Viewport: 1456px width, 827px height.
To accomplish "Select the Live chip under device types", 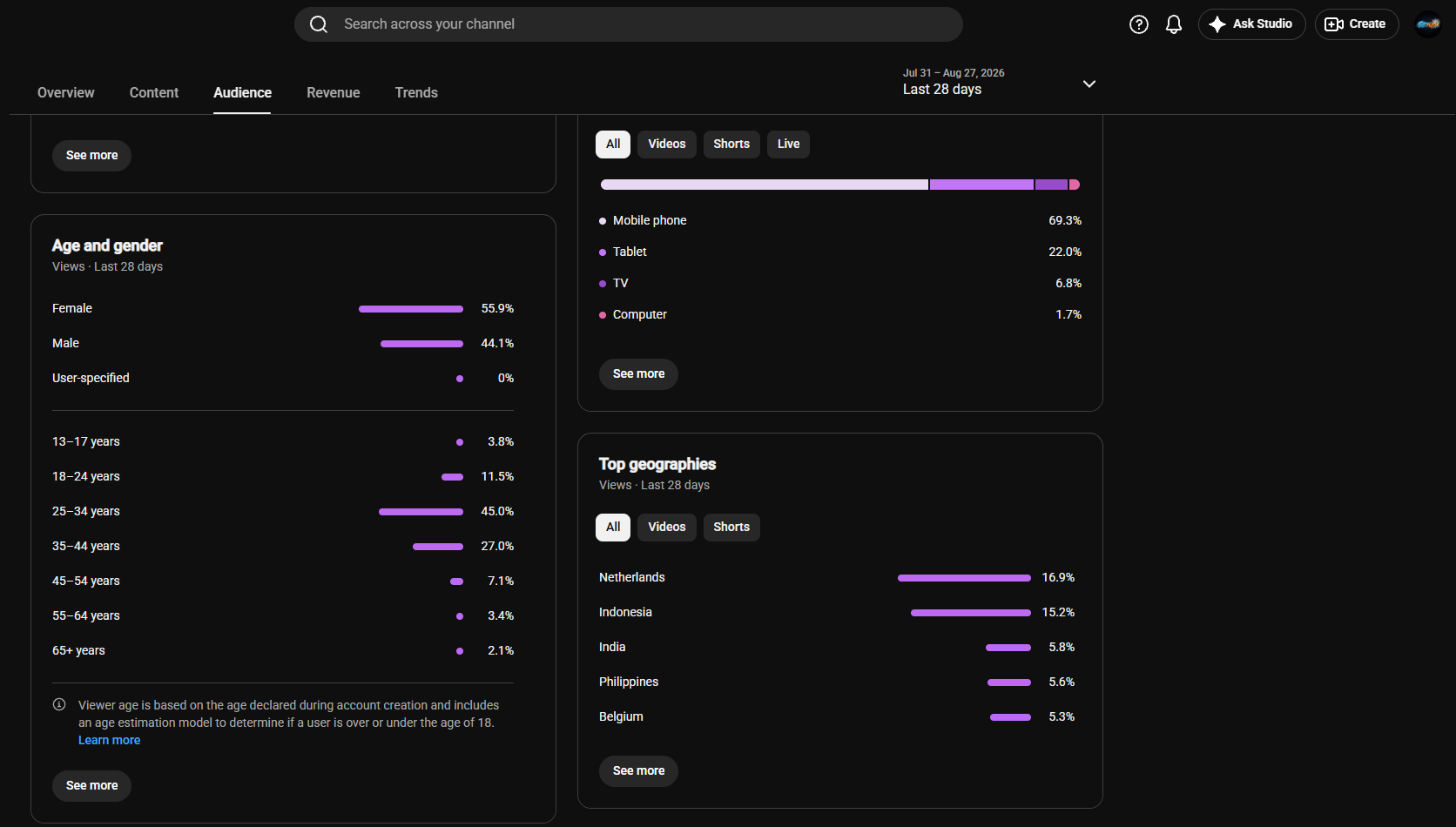I will coord(788,145).
